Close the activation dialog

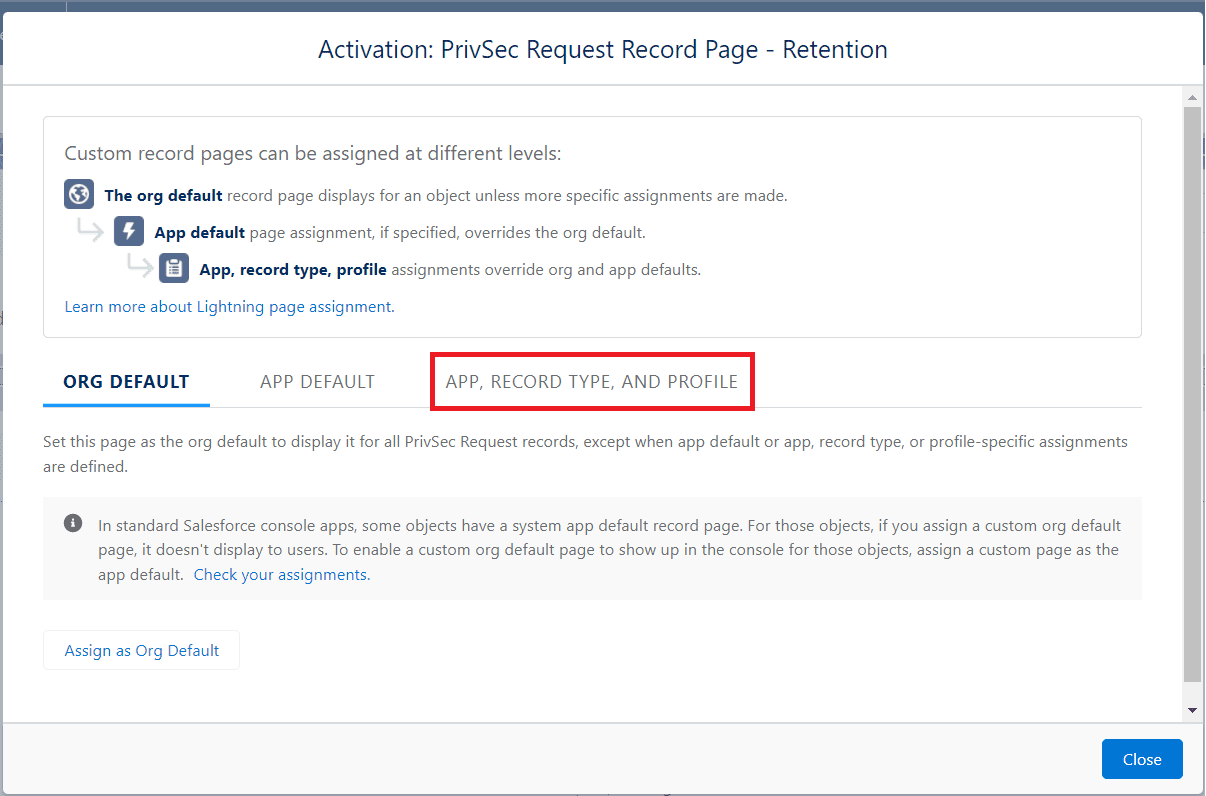coord(1142,759)
